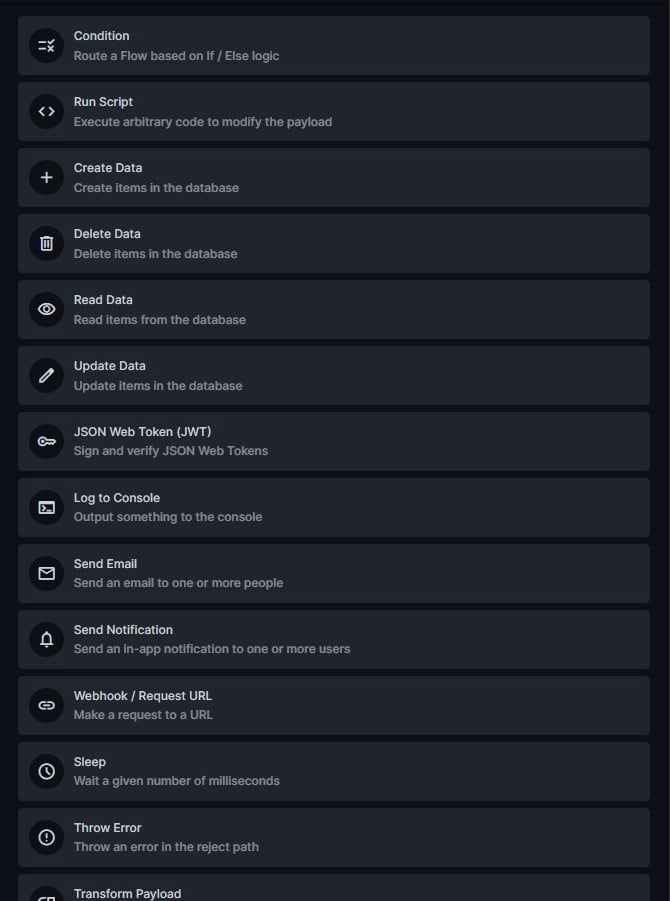Click the Create Data plus icon

point(46,178)
